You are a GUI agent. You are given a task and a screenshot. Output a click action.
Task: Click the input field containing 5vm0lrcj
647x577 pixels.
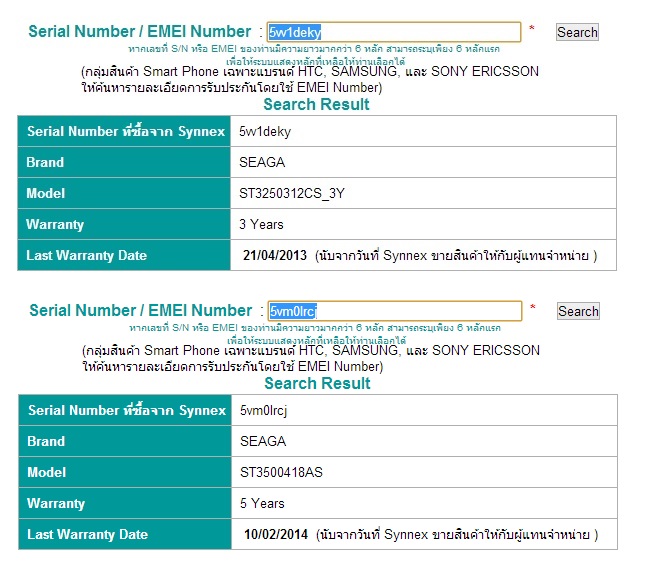point(392,311)
